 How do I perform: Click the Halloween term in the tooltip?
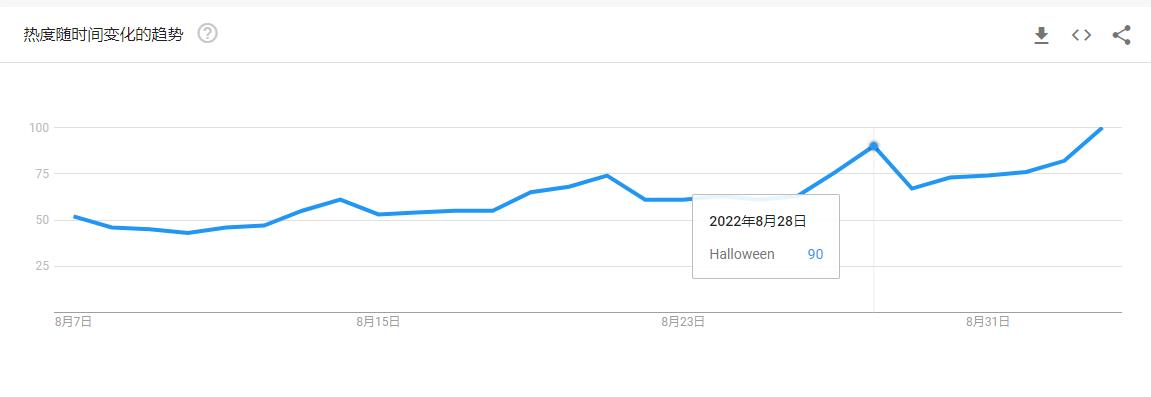point(741,255)
